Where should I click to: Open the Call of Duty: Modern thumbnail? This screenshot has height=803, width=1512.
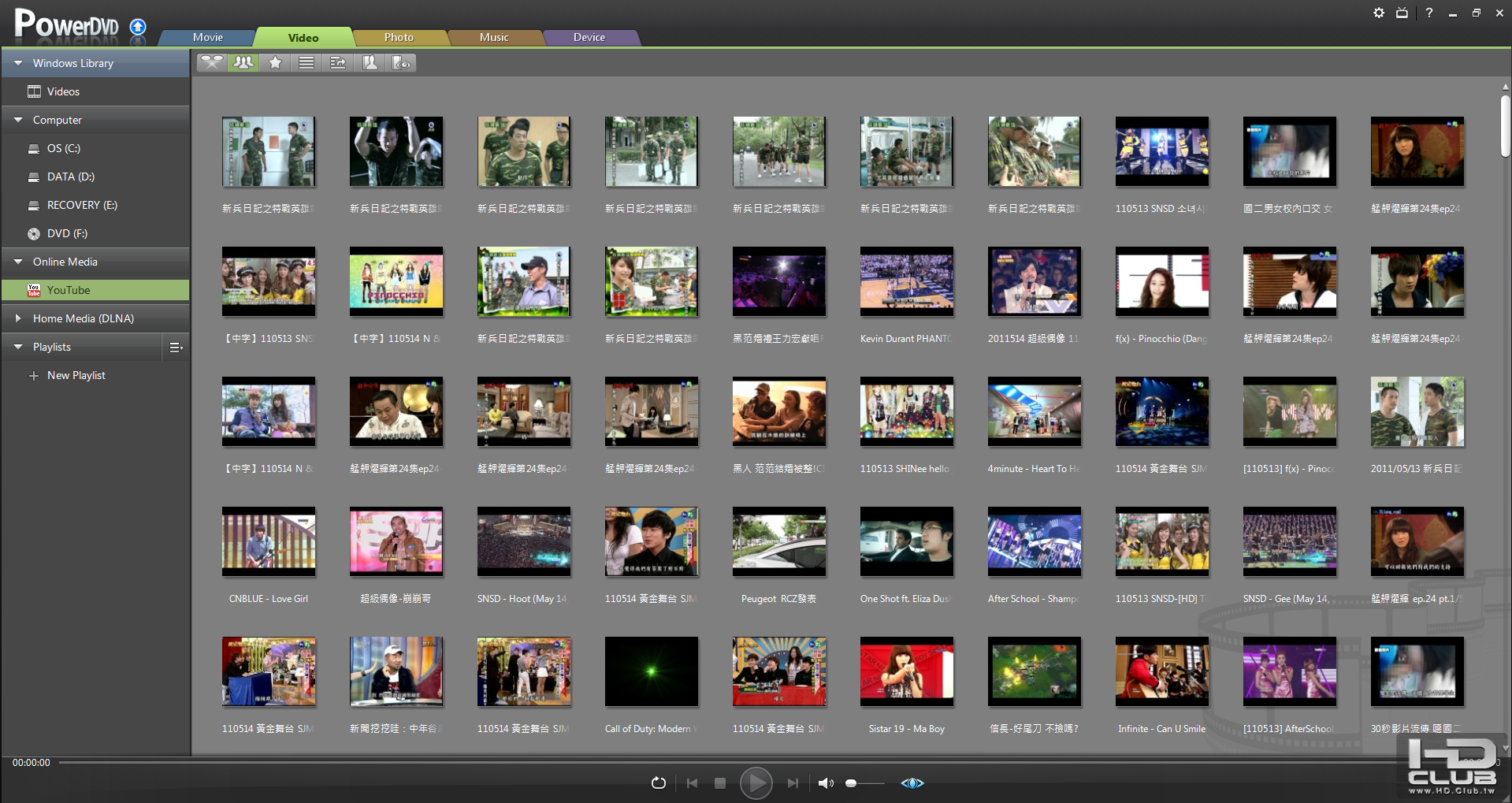(651, 671)
